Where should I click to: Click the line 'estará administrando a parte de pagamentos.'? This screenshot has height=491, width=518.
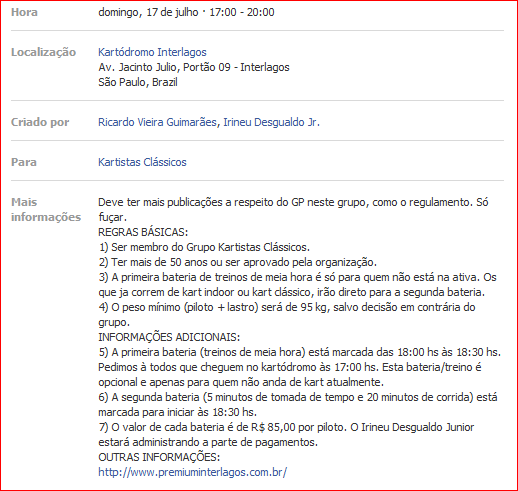208,442
